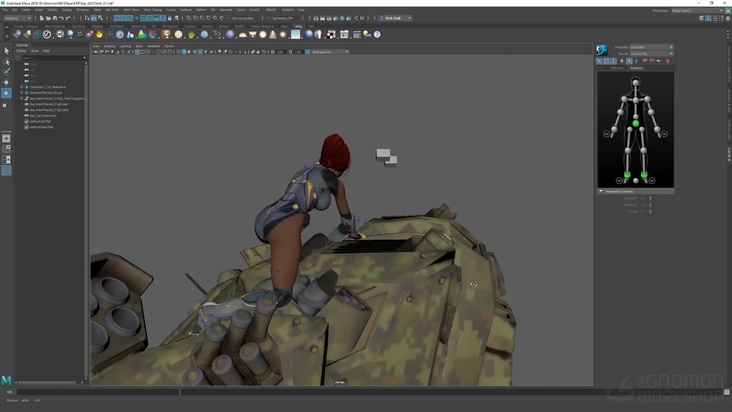Switch to the Definition tab in HumanIK
This screenshot has width=732, height=412.
[x=617, y=68]
